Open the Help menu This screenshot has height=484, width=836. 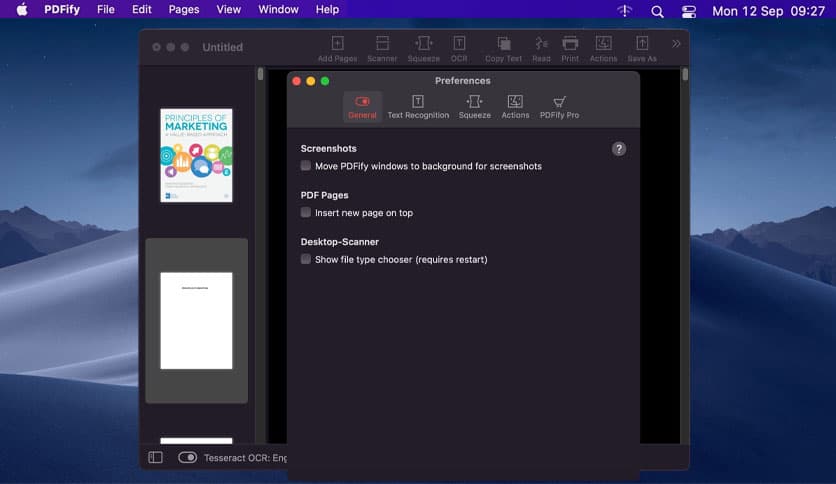(x=327, y=10)
